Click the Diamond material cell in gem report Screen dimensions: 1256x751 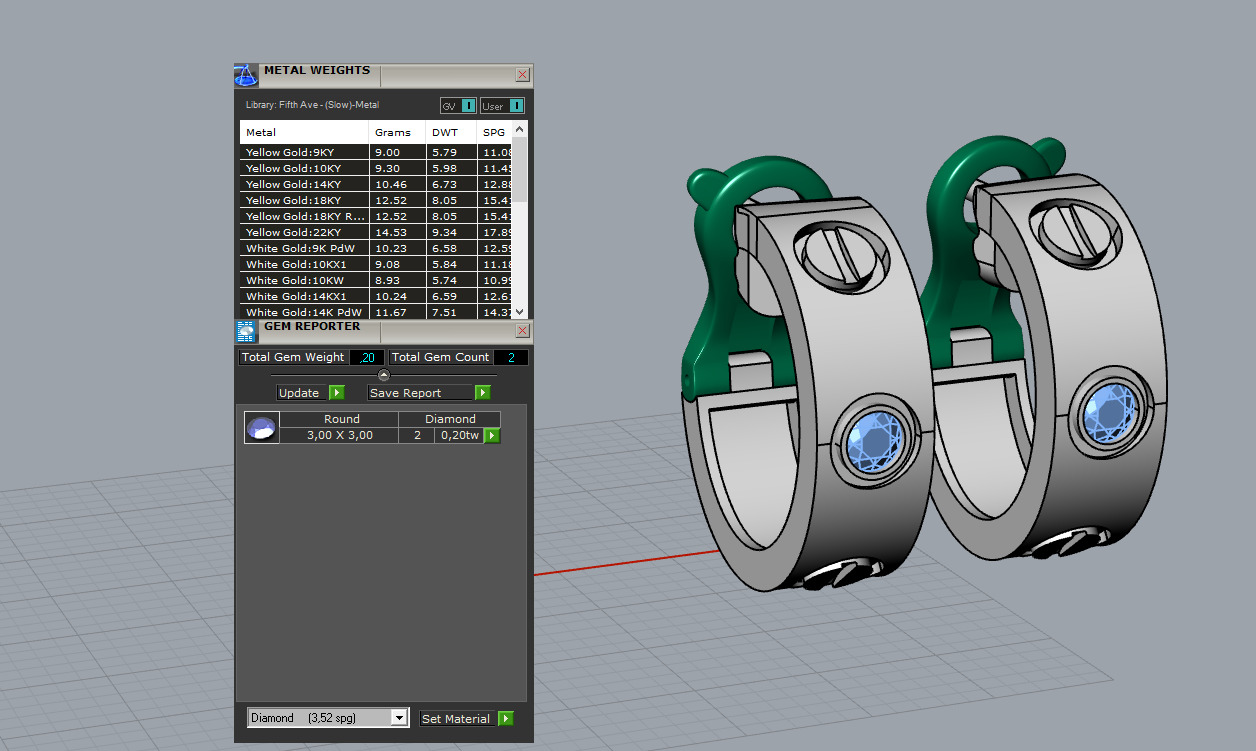[x=450, y=419]
